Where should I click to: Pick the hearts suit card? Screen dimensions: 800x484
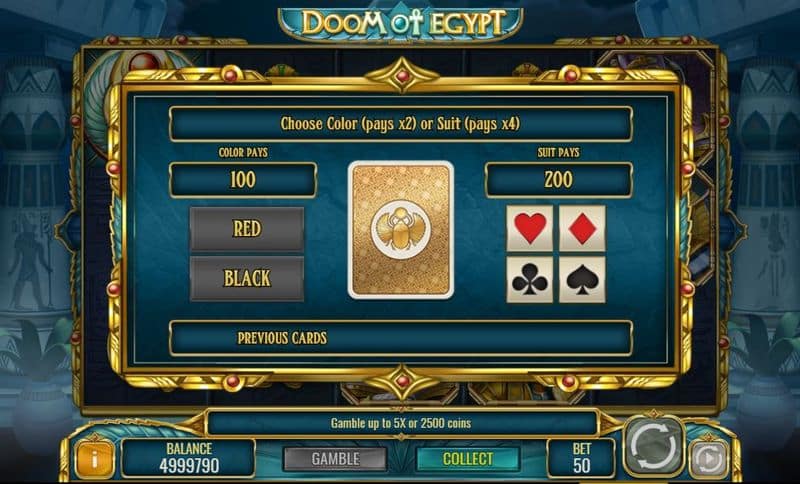pyautogui.click(x=530, y=228)
